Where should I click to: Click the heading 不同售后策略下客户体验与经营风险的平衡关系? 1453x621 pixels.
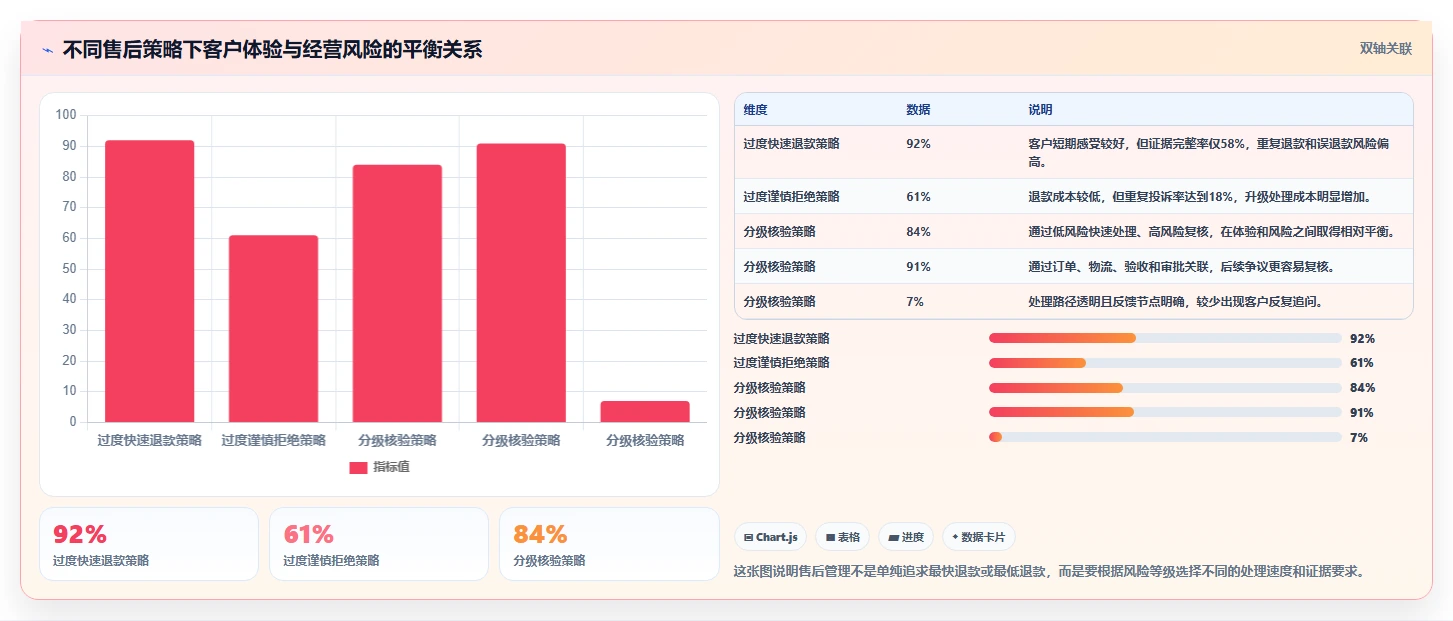coord(272,50)
